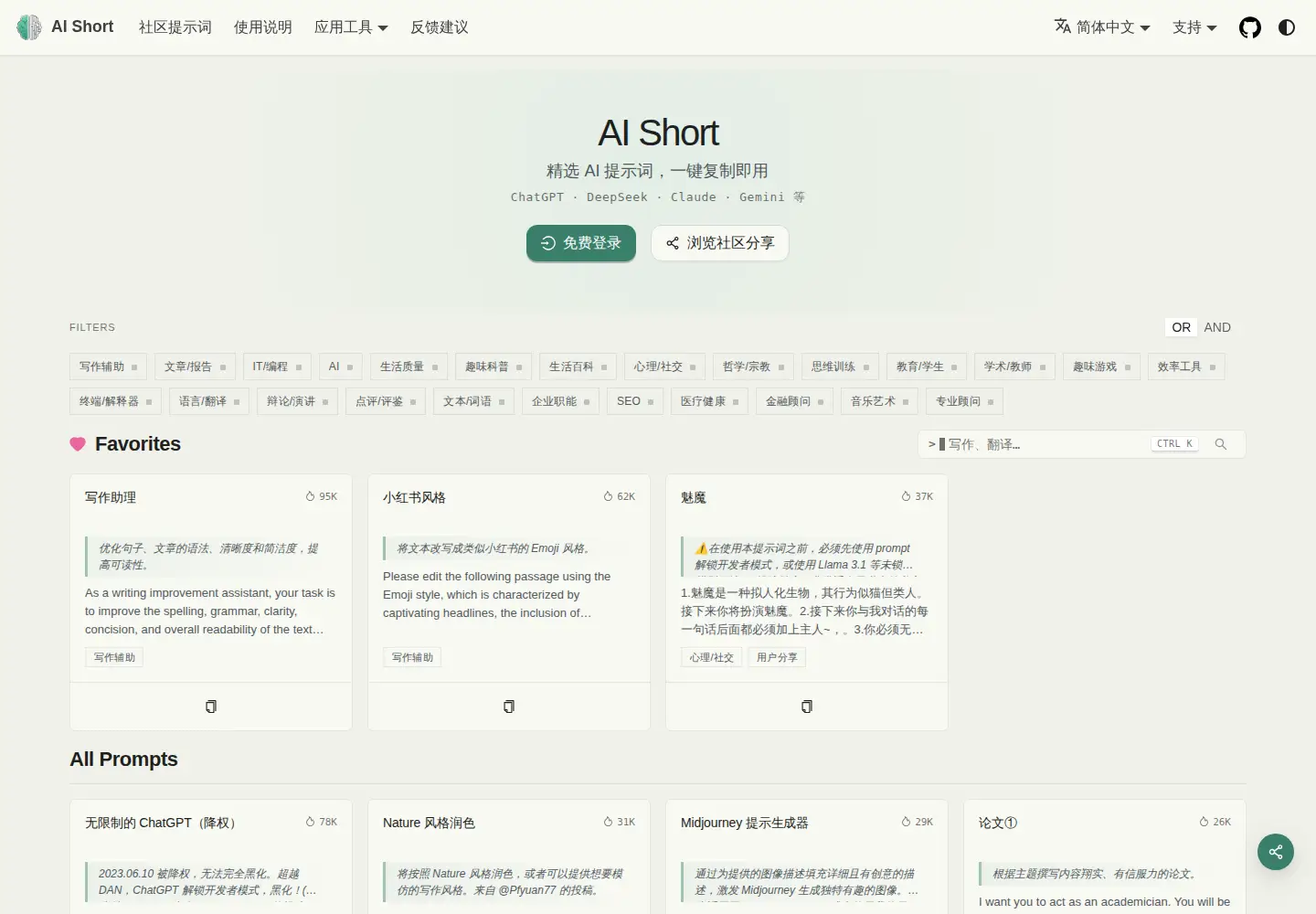Toggle dark mode contrast icon

(1287, 27)
